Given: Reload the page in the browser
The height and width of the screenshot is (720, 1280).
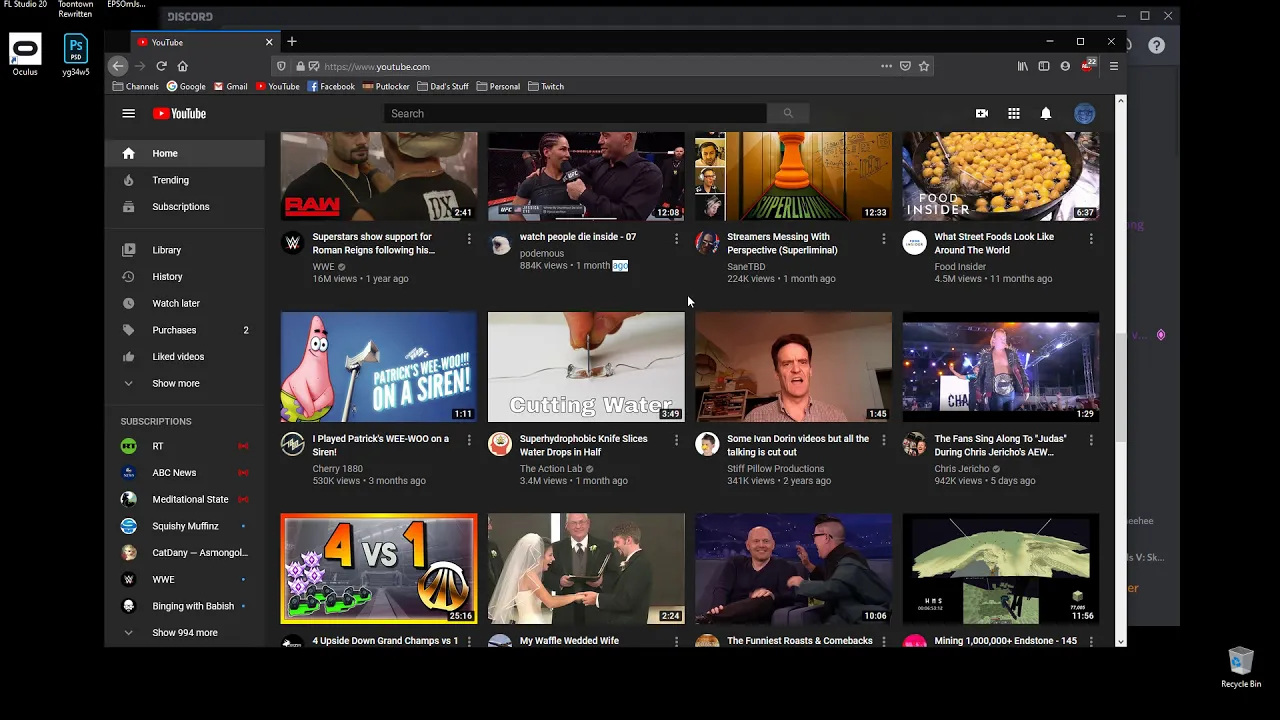Looking at the screenshot, I should (x=161, y=66).
